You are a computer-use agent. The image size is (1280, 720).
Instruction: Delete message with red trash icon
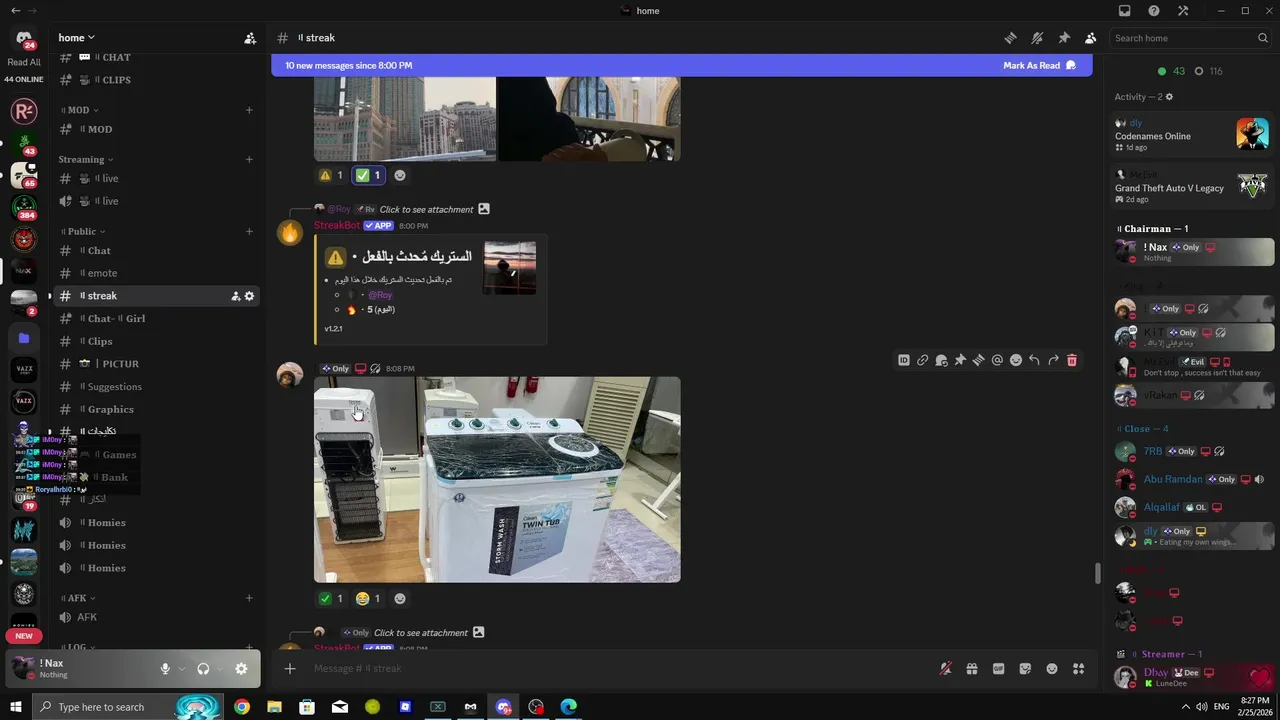tap(1072, 360)
